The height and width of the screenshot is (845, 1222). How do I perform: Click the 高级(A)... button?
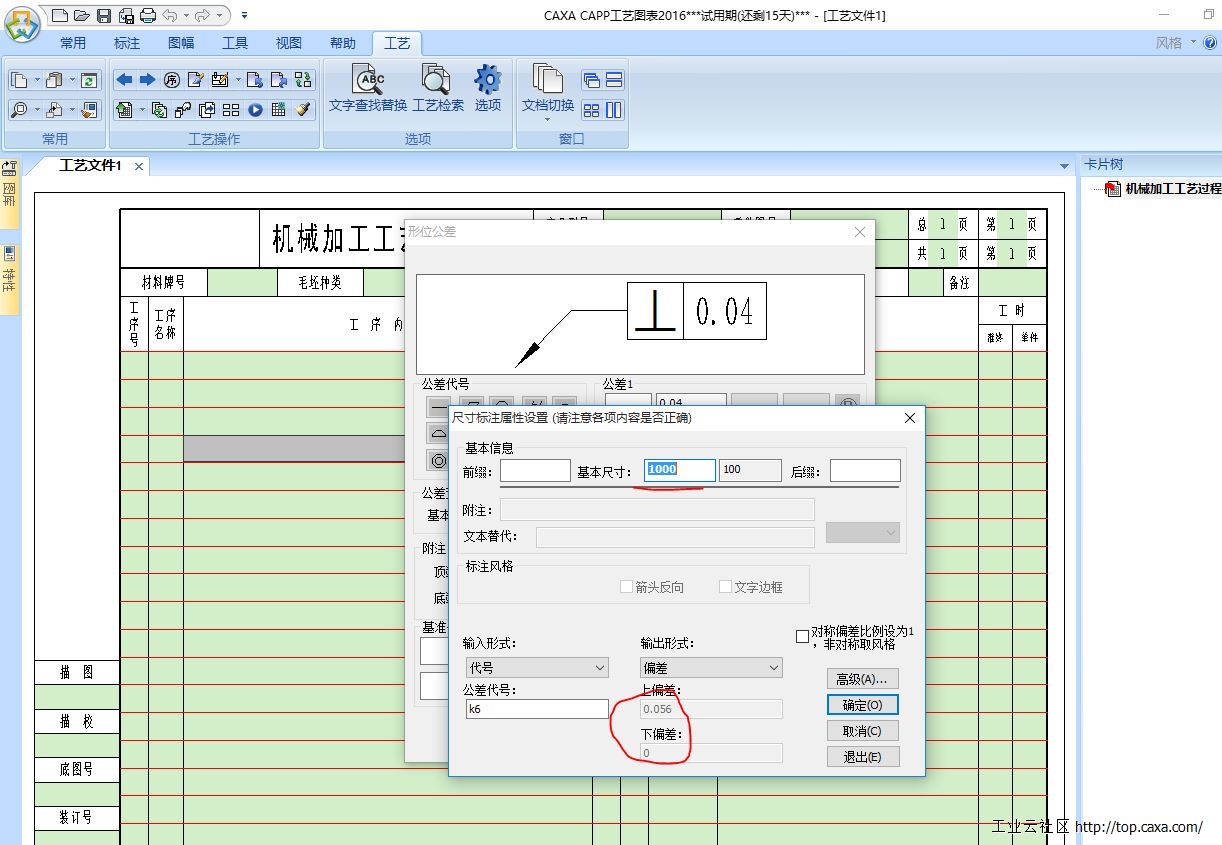click(862, 679)
